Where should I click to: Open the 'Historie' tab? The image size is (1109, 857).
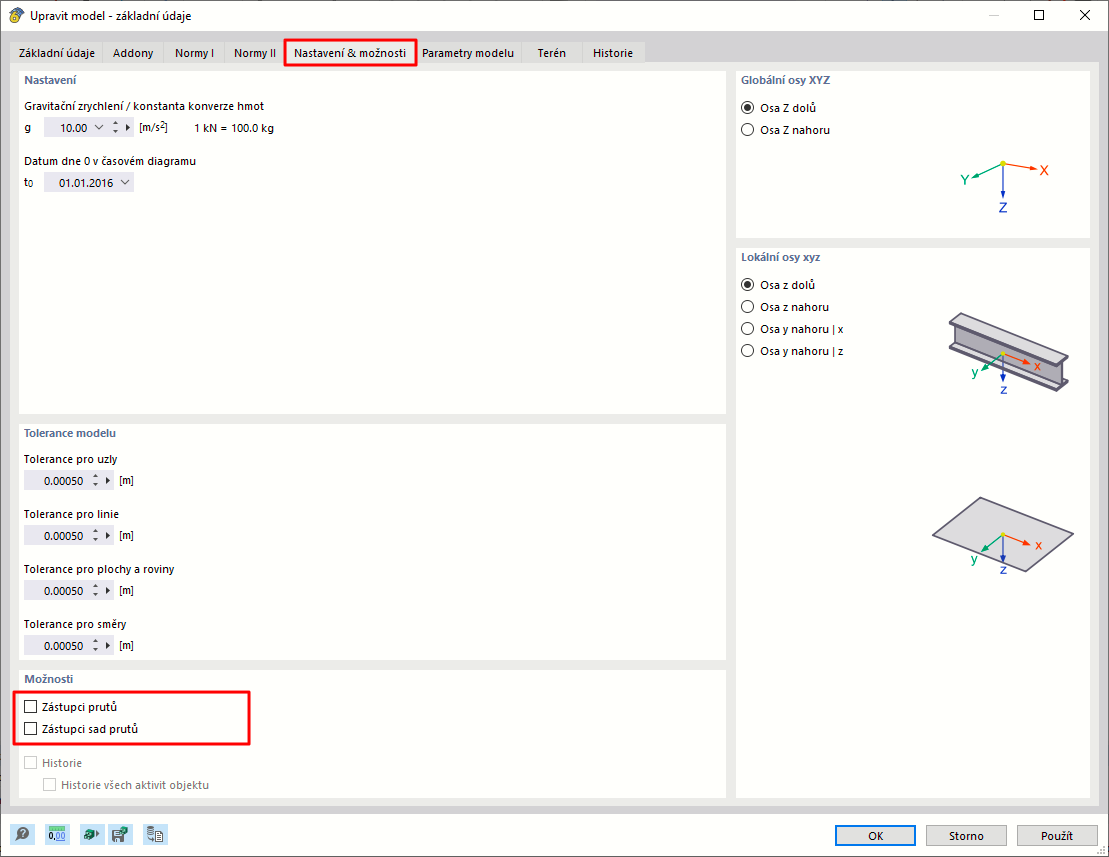click(x=612, y=53)
